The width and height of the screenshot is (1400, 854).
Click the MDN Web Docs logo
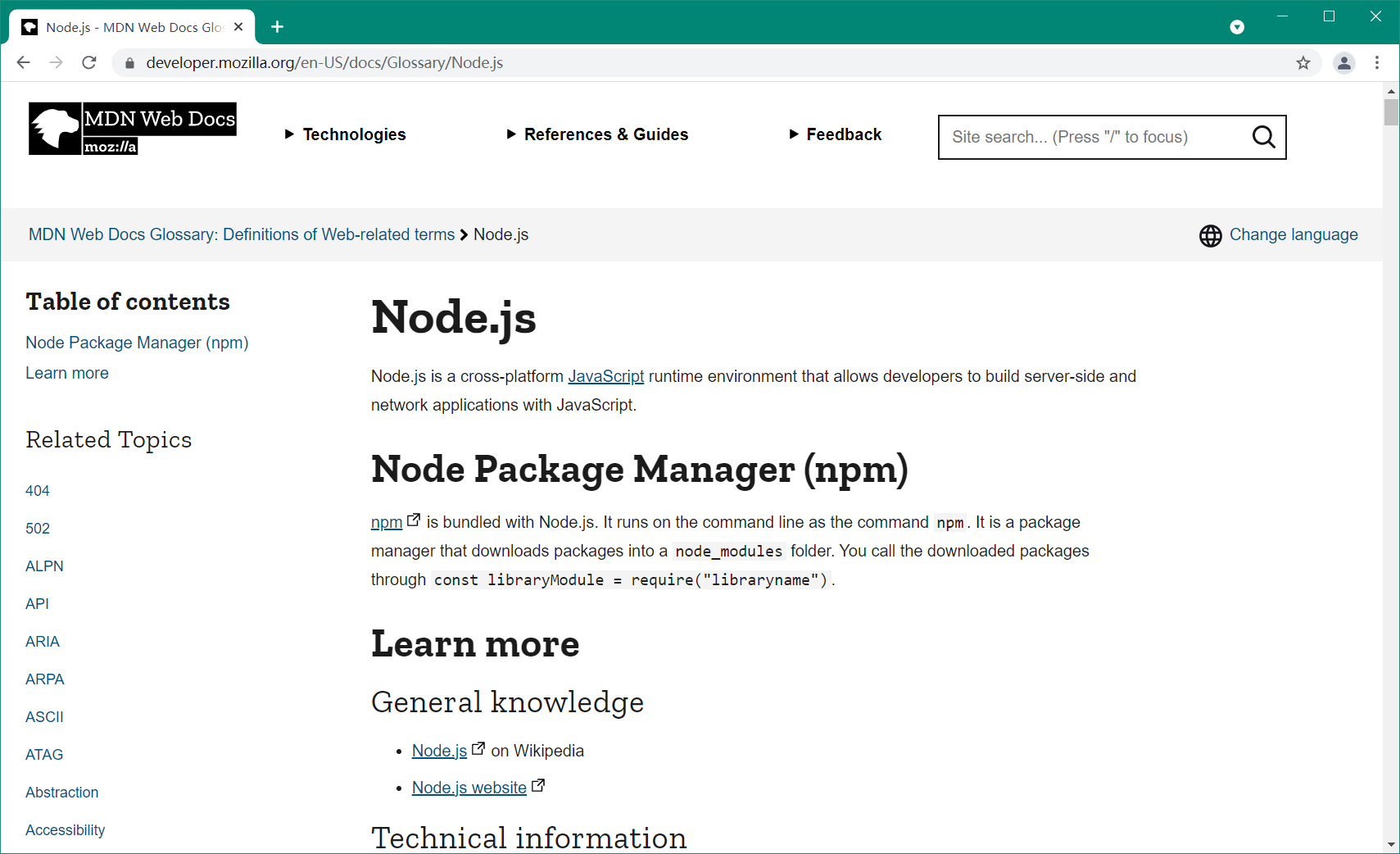(133, 129)
